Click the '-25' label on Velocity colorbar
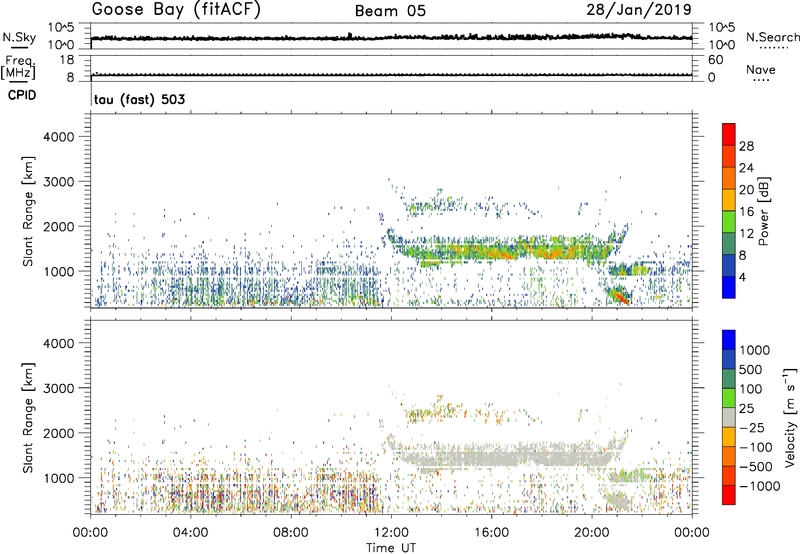Screen dimensions: 800x554 752,428
